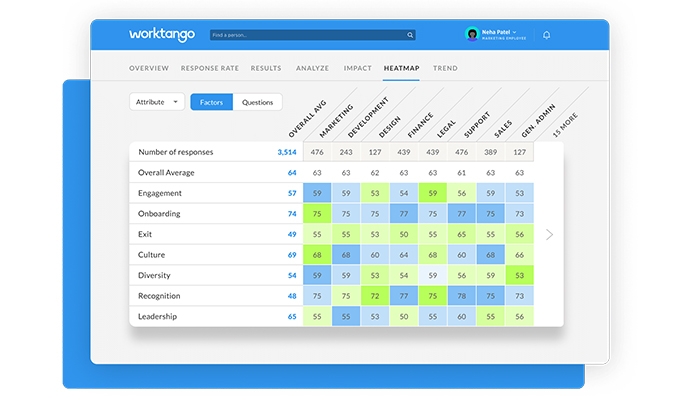Open the Attribute dropdown
The image size is (700, 400).
point(157,102)
